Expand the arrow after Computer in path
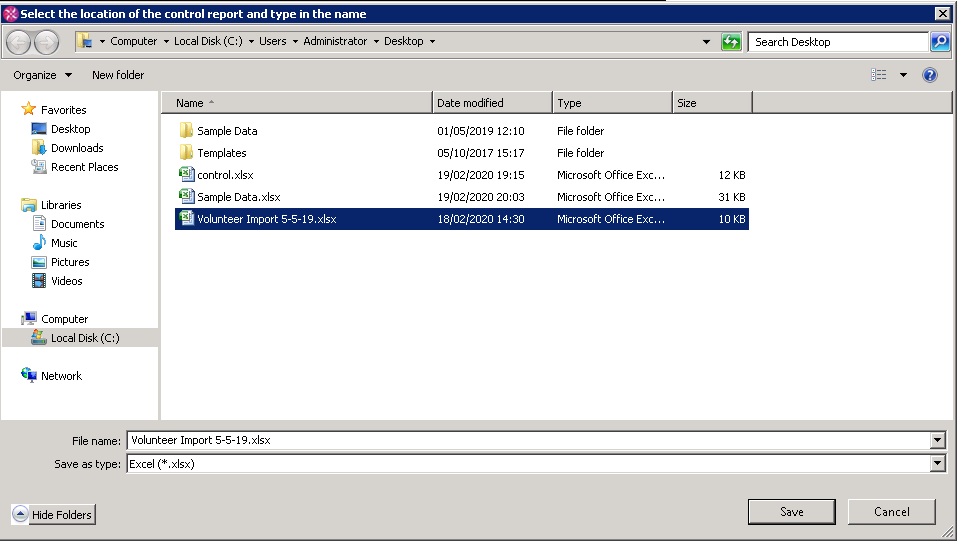Viewport: 961px width, 541px height. pyautogui.click(x=165, y=41)
